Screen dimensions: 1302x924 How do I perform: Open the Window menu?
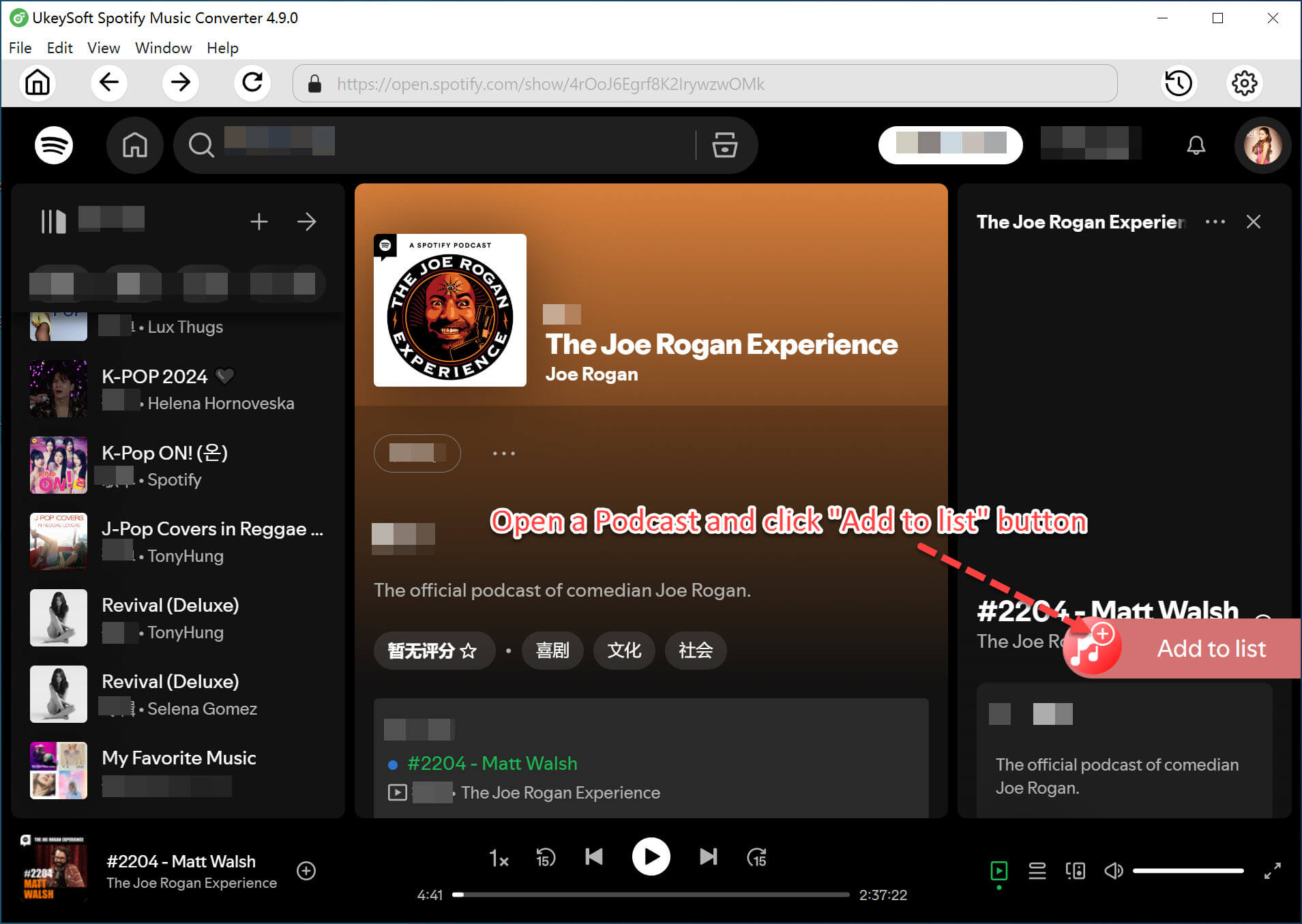click(x=164, y=48)
